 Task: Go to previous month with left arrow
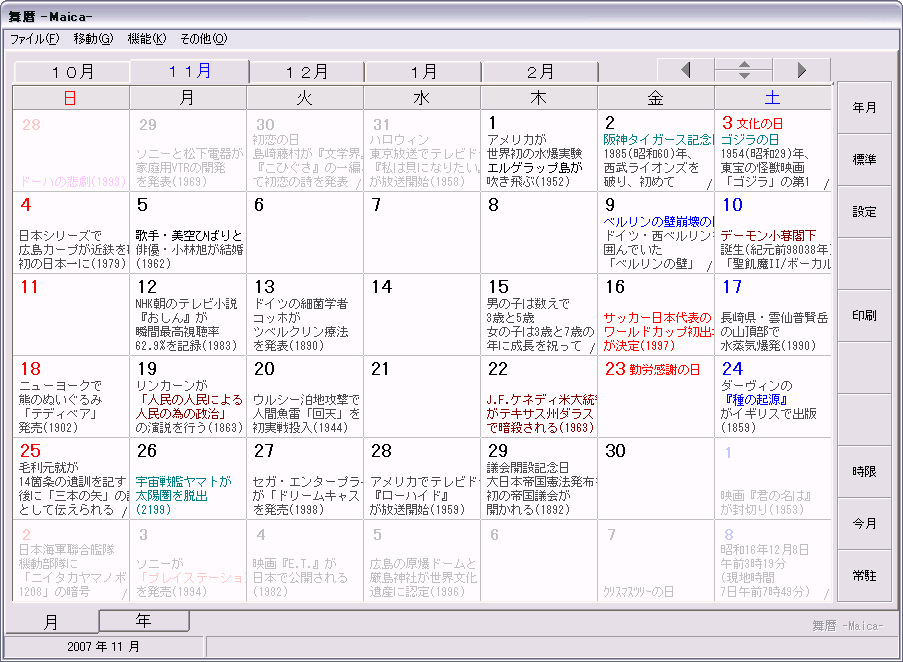click(685, 70)
